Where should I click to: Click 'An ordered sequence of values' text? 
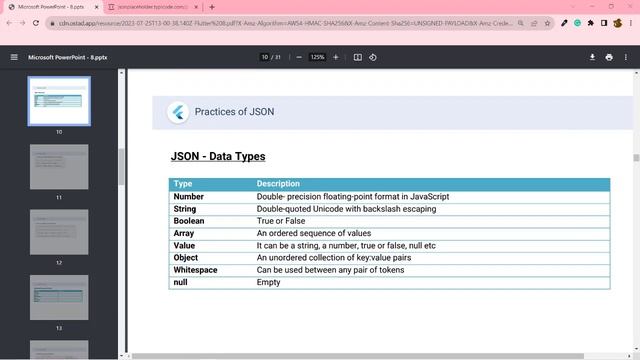(314, 233)
